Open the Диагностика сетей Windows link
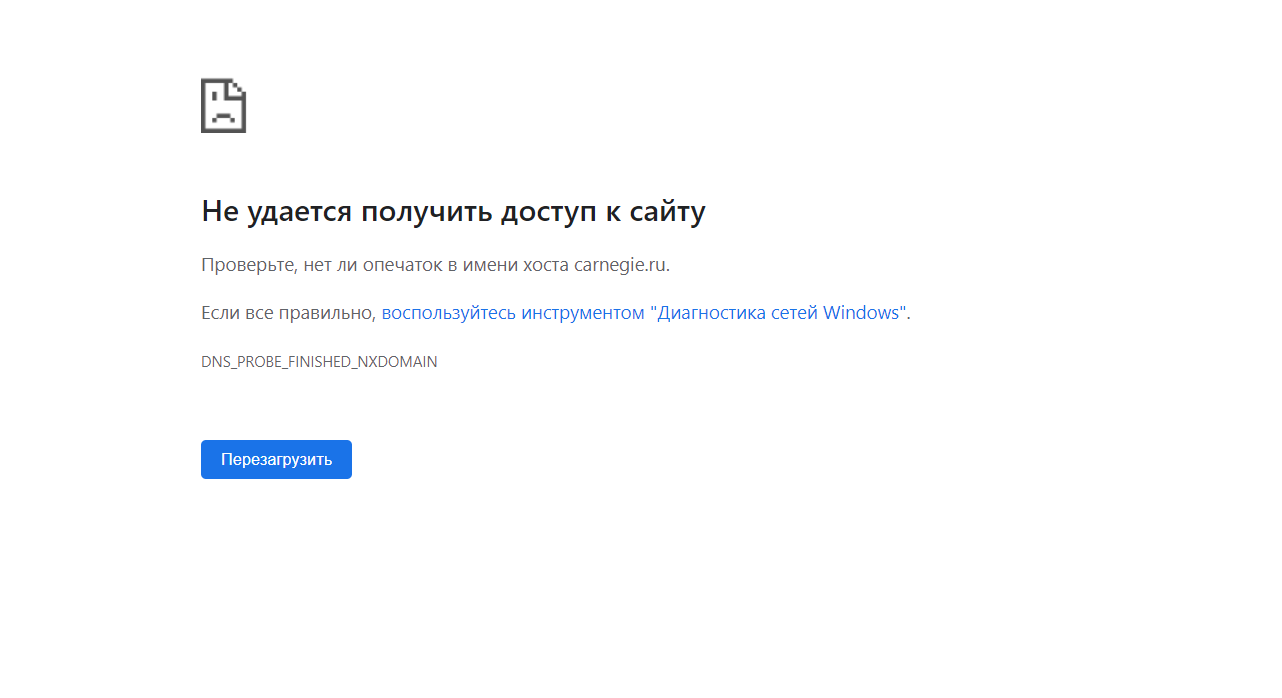1282x698 pixels. pyautogui.click(x=644, y=313)
